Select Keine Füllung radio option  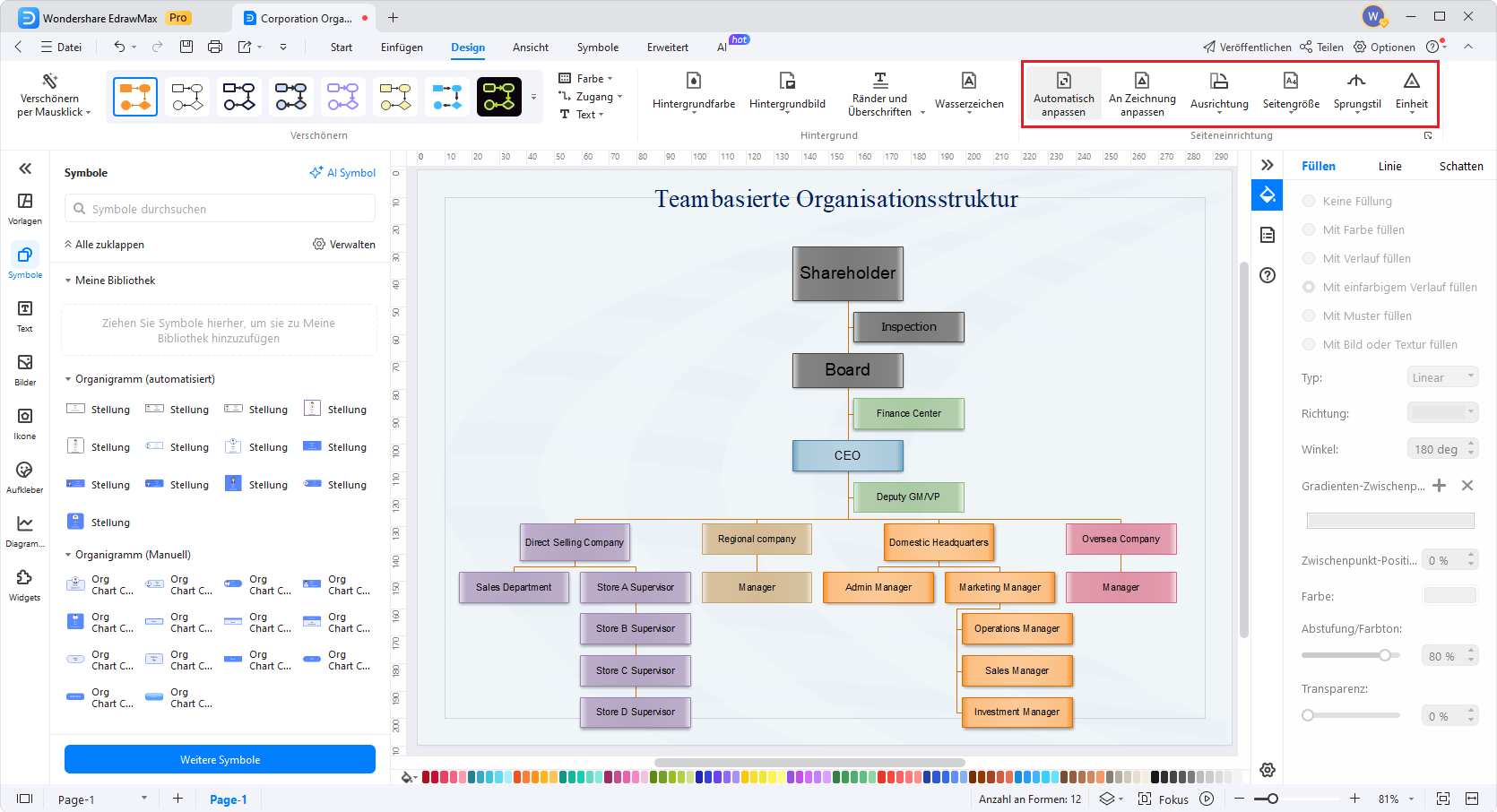click(x=1309, y=201)
